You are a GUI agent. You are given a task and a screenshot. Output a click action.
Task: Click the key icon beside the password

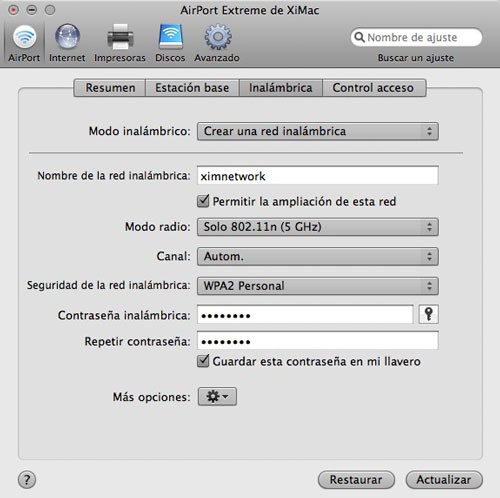pyautogui.click(x=429, y=314)
